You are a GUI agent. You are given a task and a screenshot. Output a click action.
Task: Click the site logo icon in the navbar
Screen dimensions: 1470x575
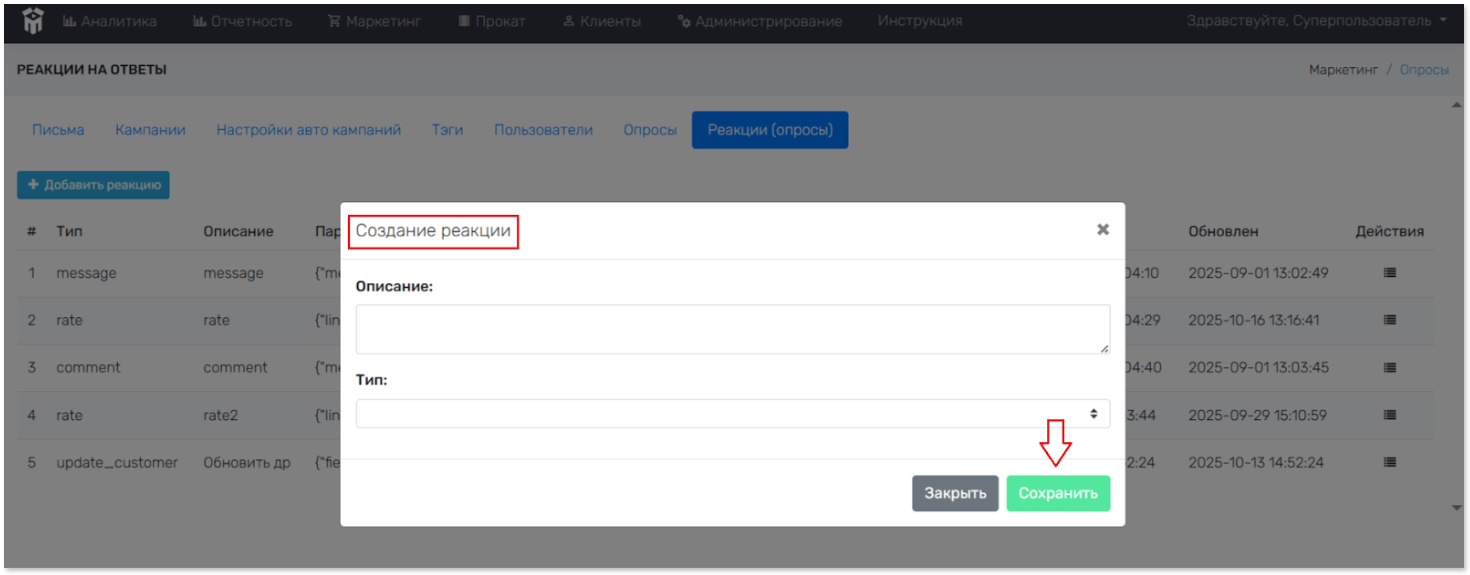[x=34, y=21]
